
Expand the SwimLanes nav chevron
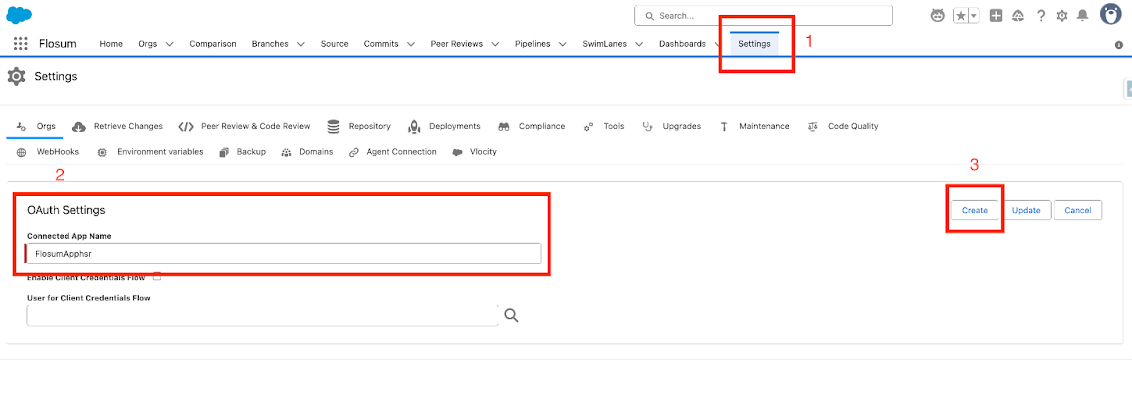click(x=641, y=44)
